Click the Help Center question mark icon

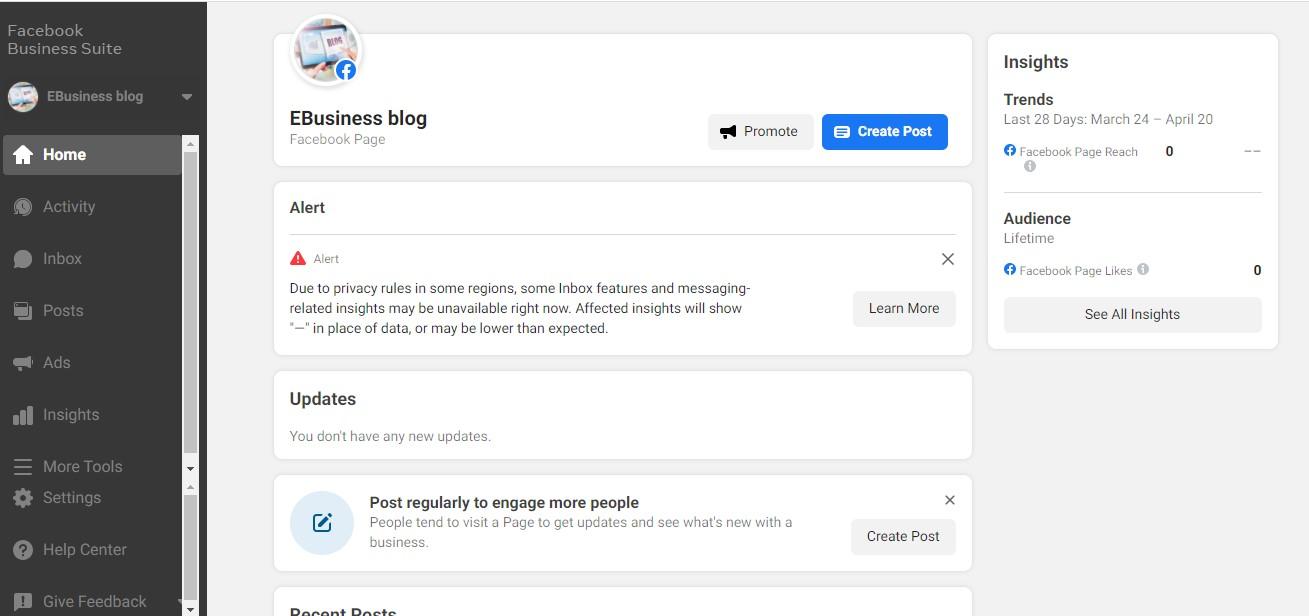[23, 550]
